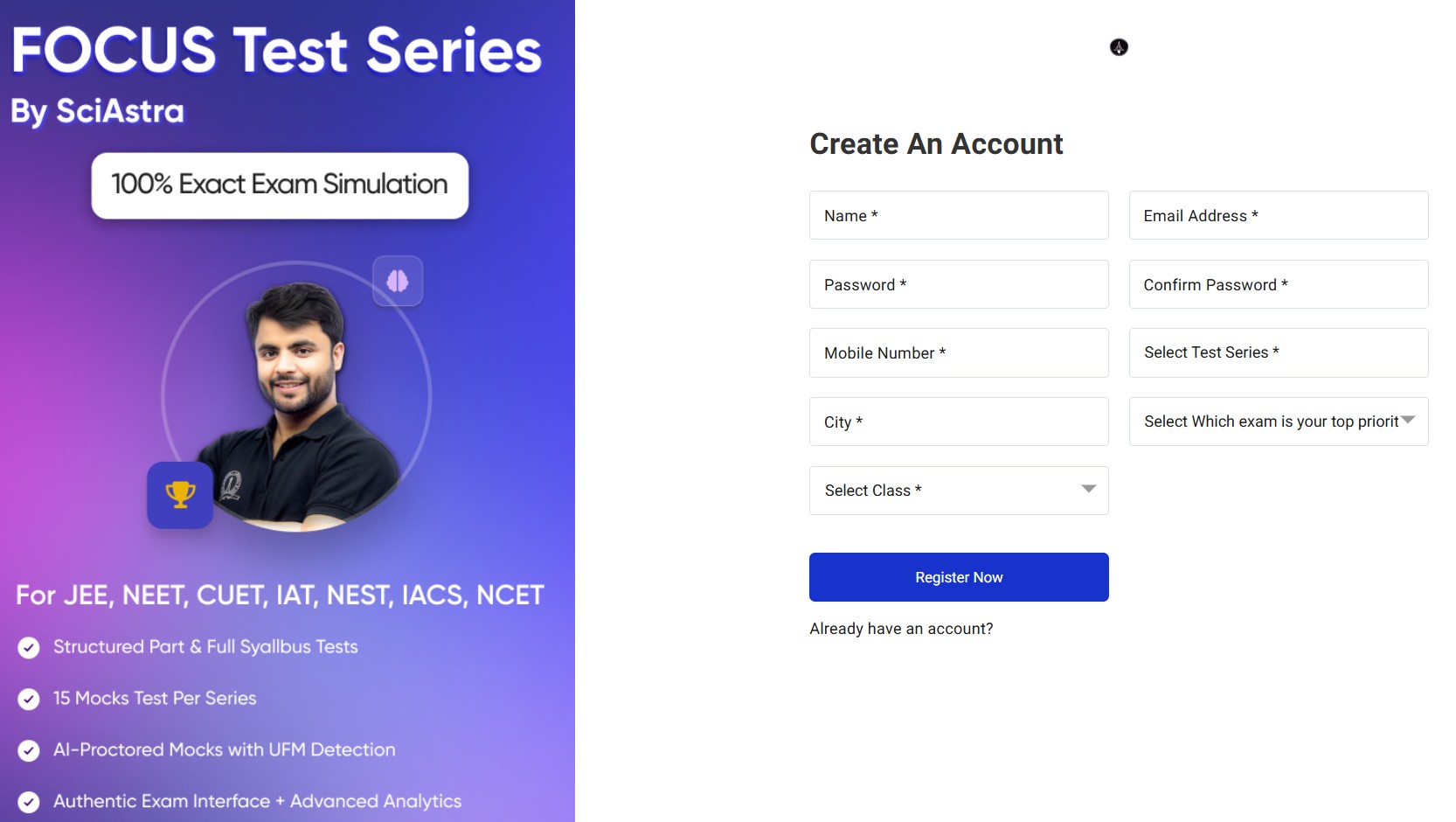The image size is (1456, 822).
Task: Click the Already have an account link
Action: (x=901, y=628)
